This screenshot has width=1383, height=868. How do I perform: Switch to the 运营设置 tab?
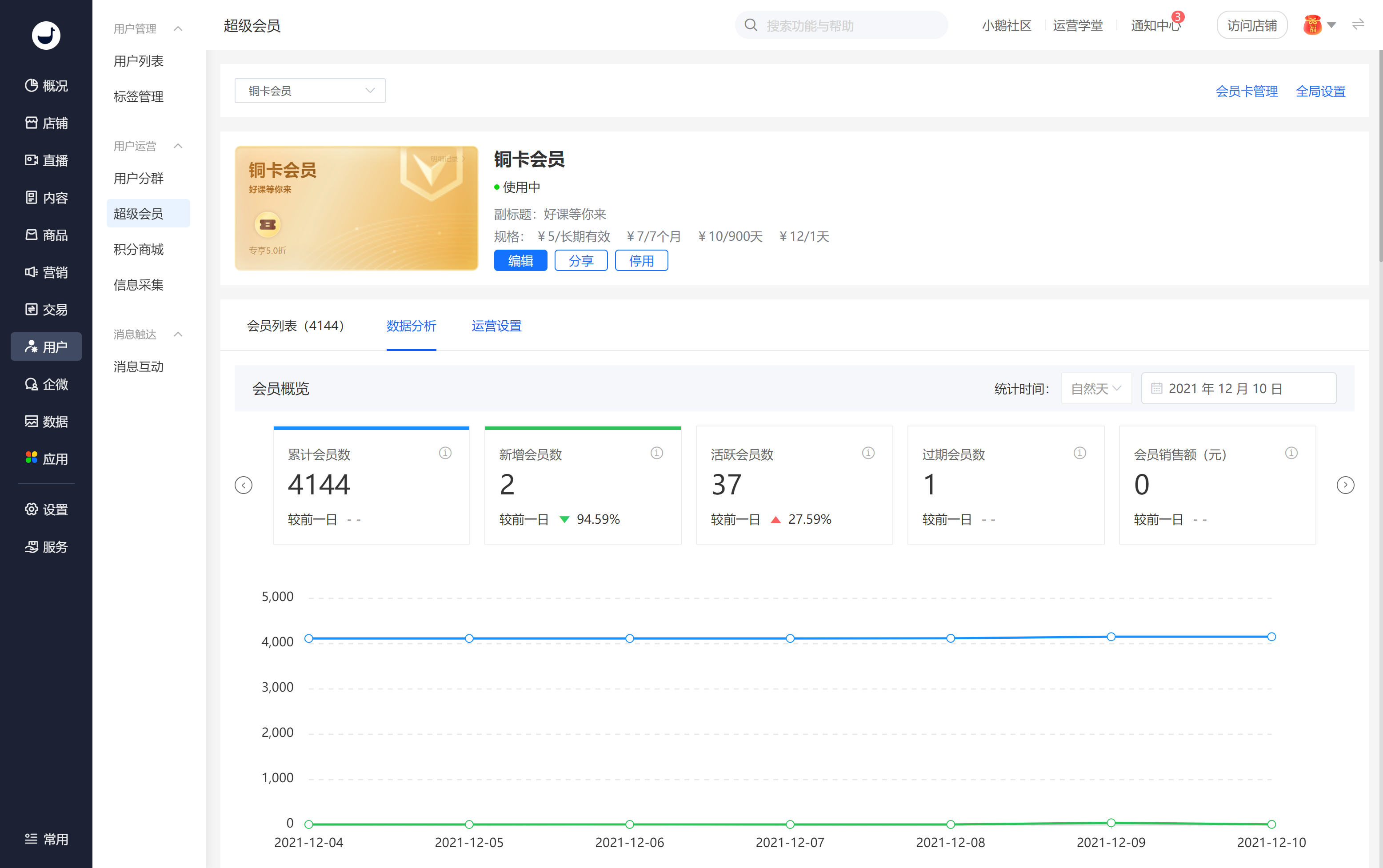[496, 326]
